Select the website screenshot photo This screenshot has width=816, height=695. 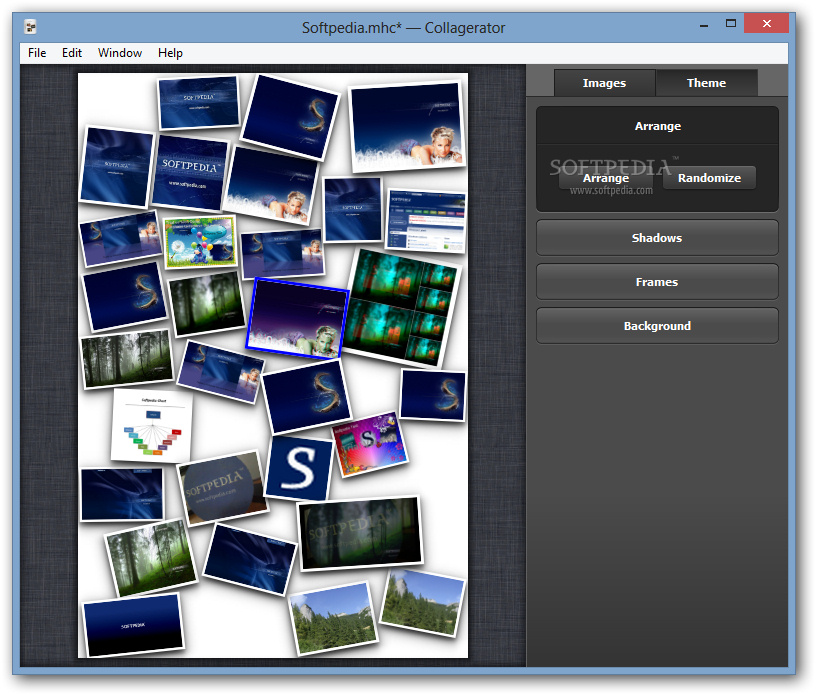coord(426,221)
